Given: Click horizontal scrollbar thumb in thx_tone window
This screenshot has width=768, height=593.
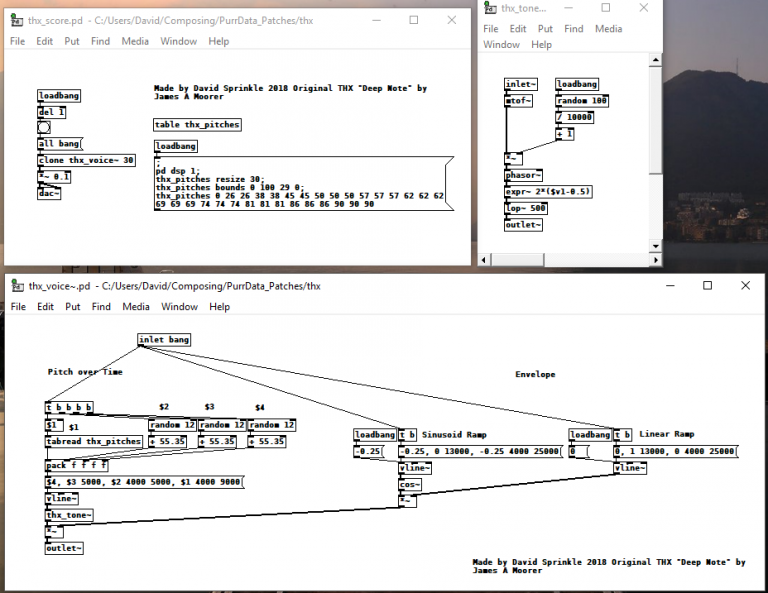Looking at the screenshot, I should [518, 260].
